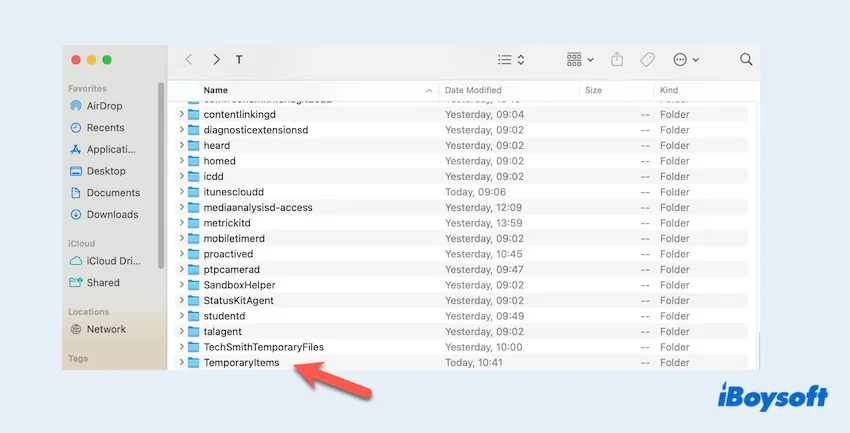850x433 pixels.
Task: Click the "Today, 09:06" date cell
Action: pos(475,192)
